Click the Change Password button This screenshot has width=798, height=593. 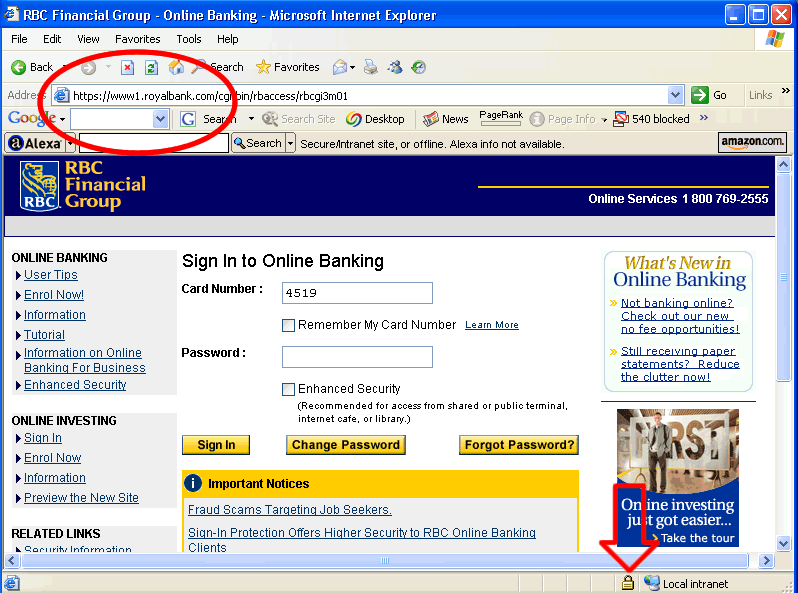coord(346,445)
